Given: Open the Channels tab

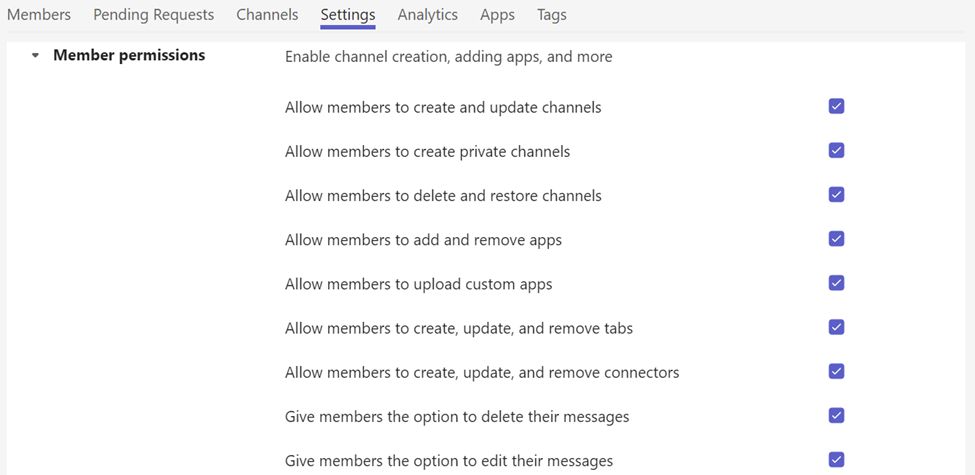Looking at the screenshot, I should pyautogui.click(x=267, y=15).
